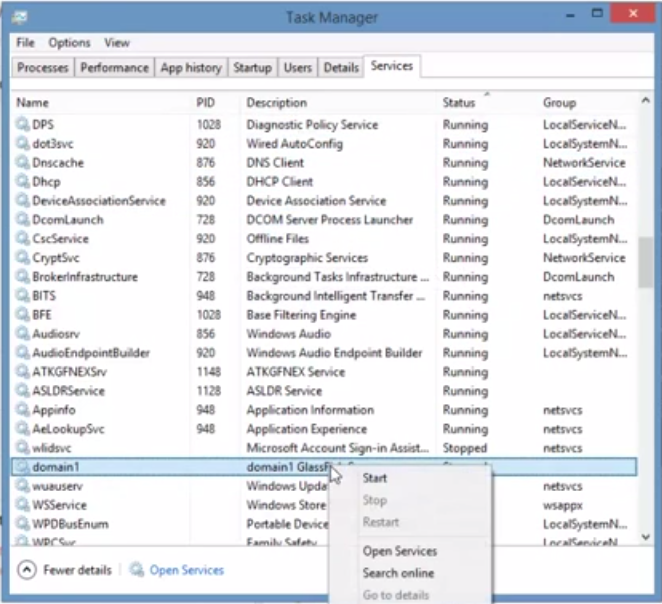
Task: Collapse view with Fewer details arrow
Action: click(x=27, y=570)
